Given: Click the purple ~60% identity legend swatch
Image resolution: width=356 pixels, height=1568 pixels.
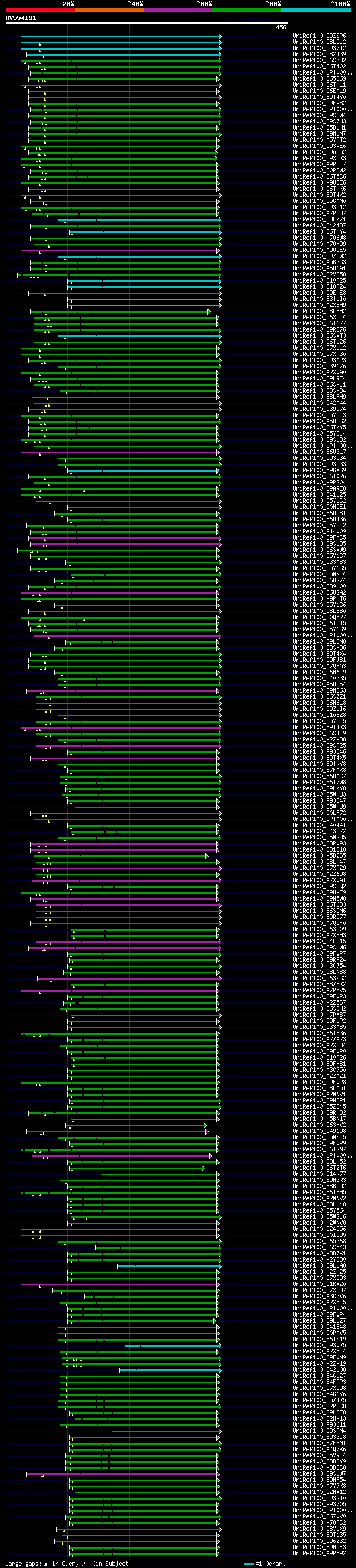Looking at the screenshot, I should 179,10.
